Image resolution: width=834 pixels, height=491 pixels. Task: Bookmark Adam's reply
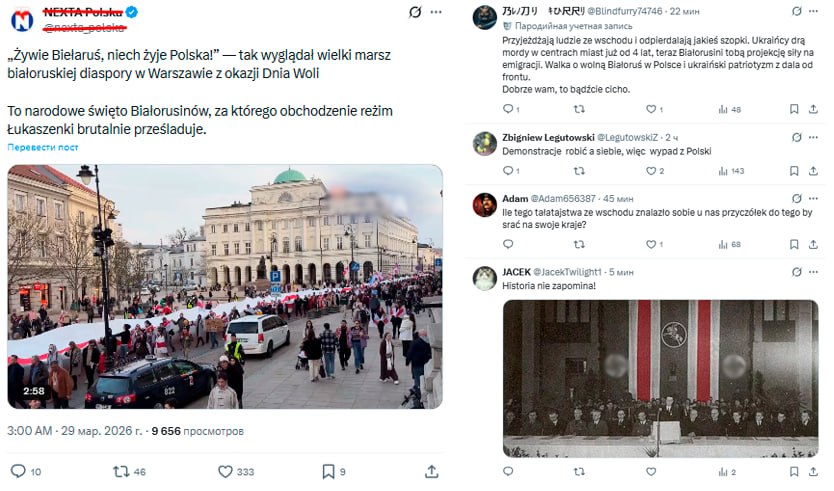click(794, 244)
